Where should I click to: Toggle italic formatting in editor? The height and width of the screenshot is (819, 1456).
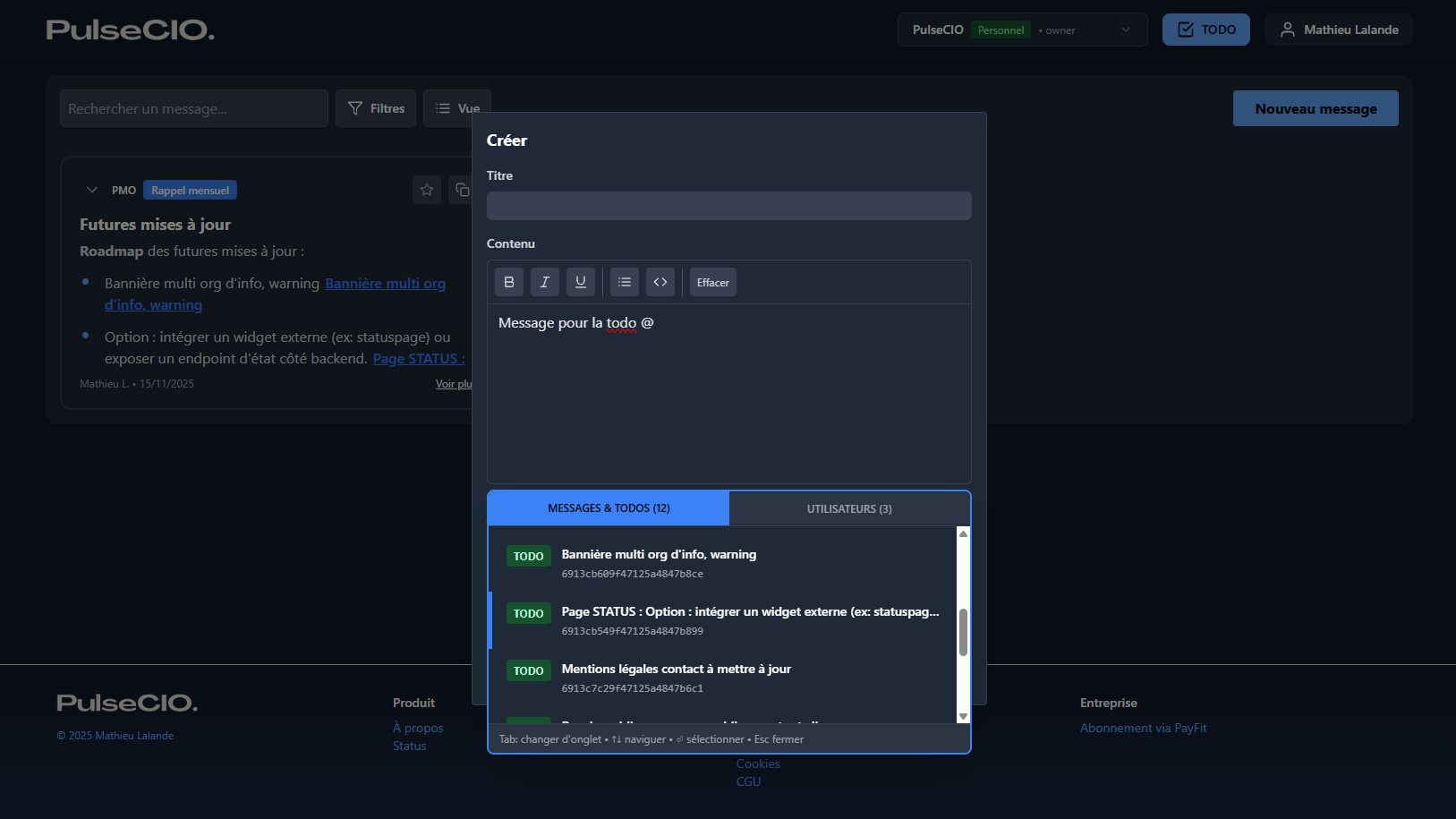pyautogui.click(x=544, y=282)
